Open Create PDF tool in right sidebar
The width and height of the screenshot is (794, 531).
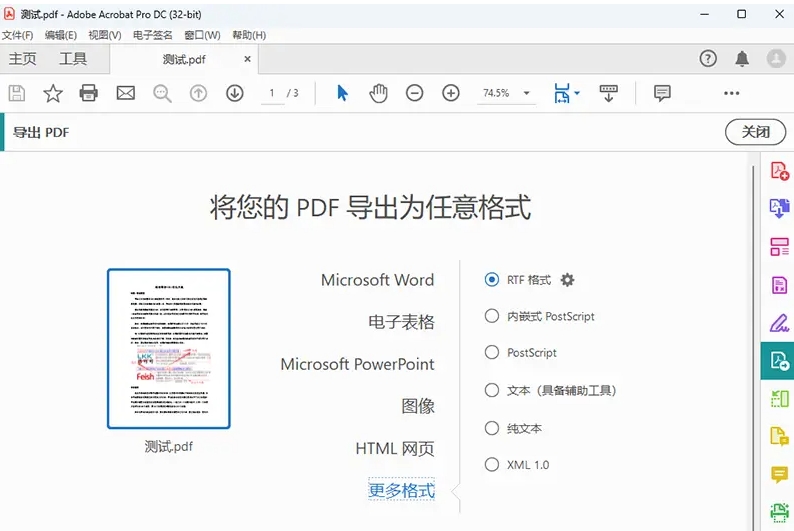tap(779, 171)
